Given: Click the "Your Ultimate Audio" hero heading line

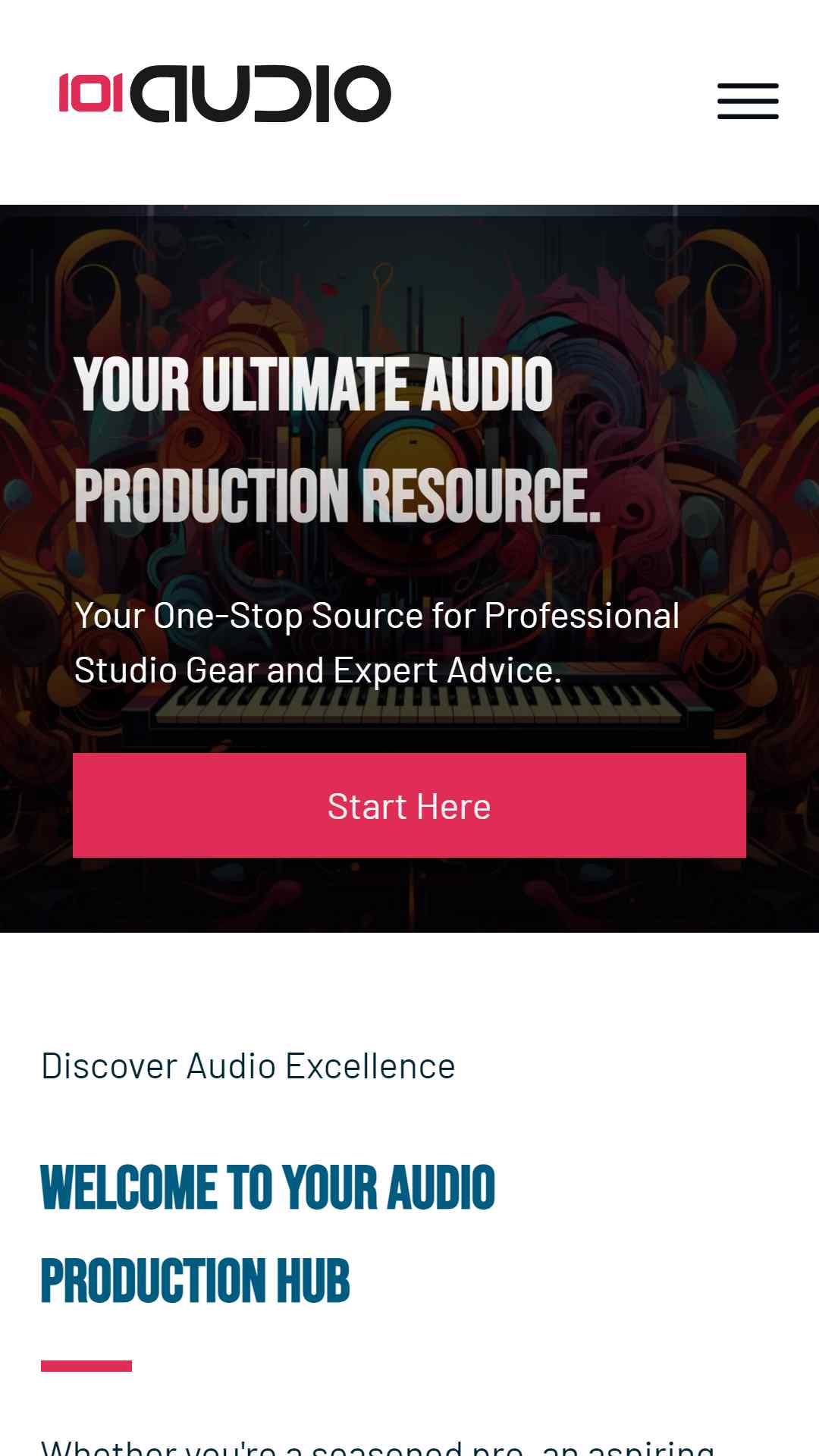Looking at the screenshot, I should [x=314, y=385].
